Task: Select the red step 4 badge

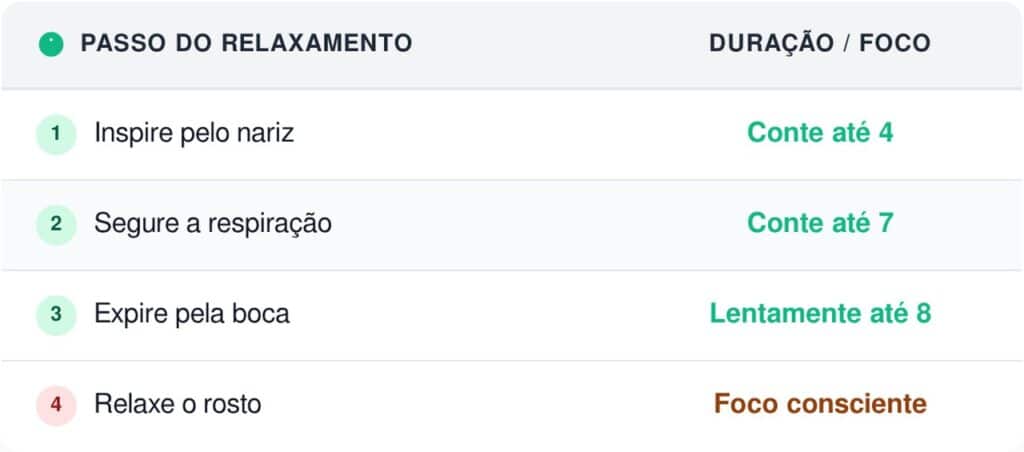Action: [x=56, y=405]
